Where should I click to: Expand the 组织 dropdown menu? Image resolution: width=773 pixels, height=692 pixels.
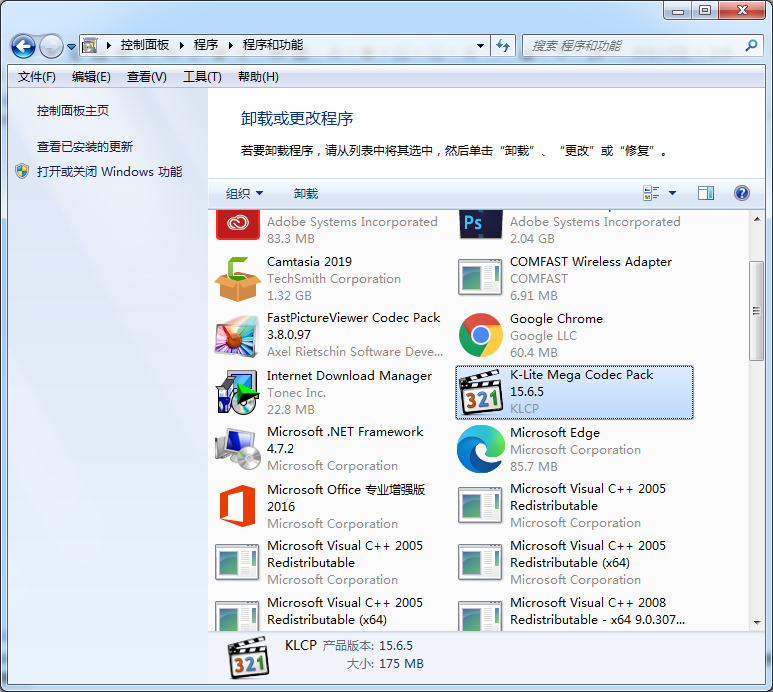[x=244, y=193]
